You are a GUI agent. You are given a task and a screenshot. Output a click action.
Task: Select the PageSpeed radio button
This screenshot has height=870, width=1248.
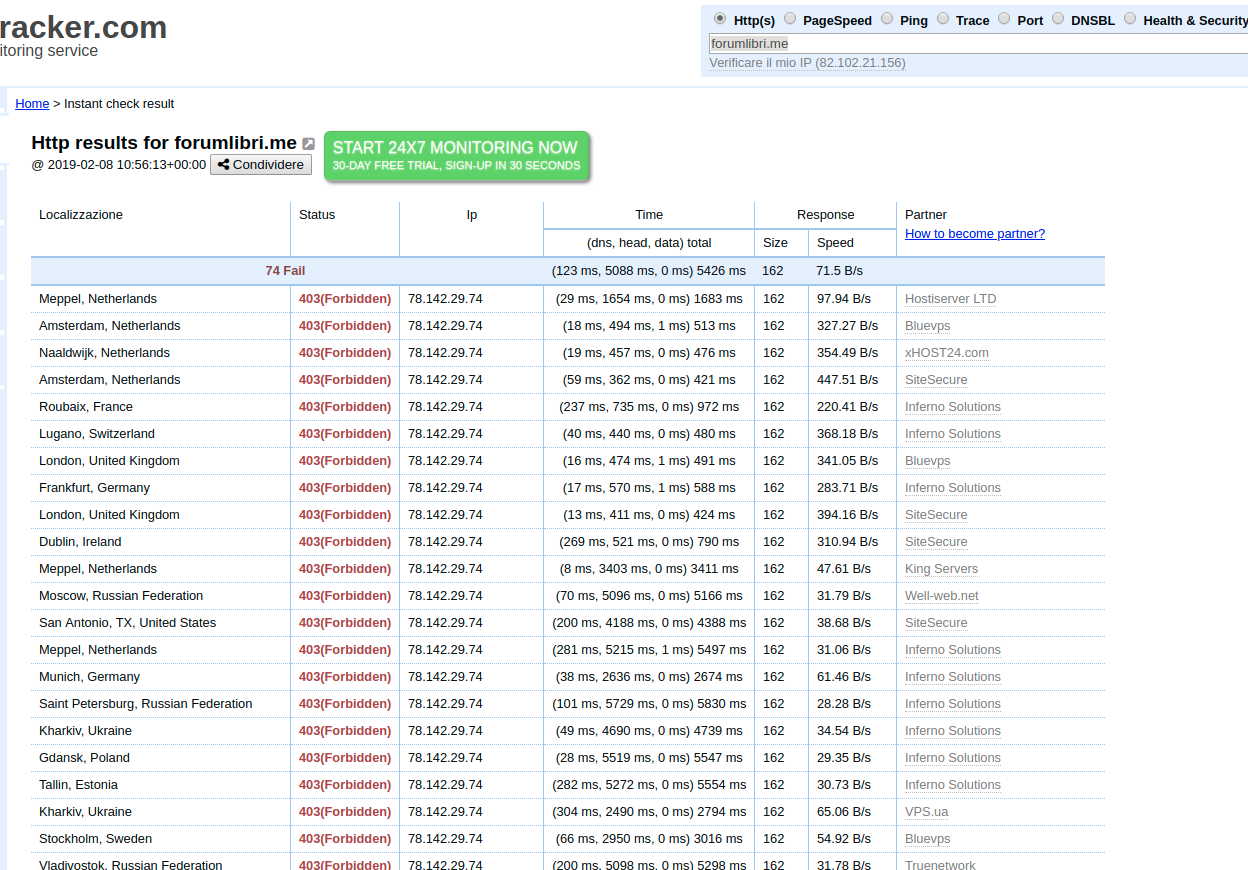[790, 19]
